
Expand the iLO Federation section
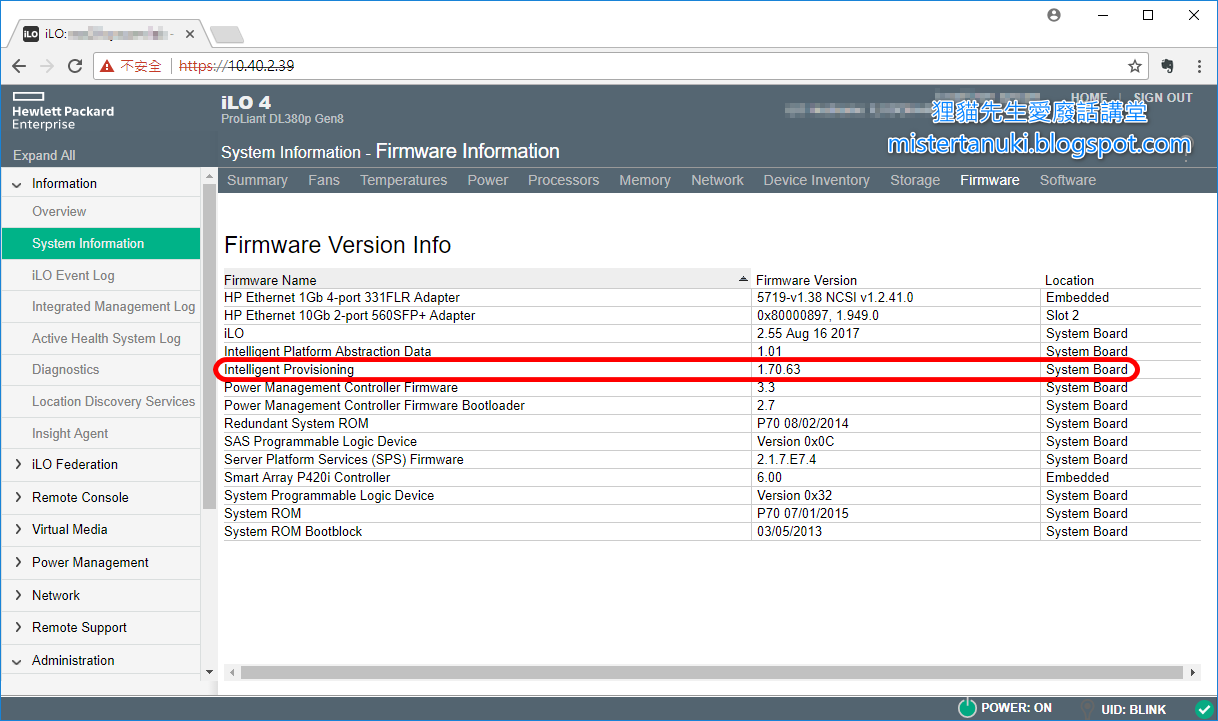pos(17,464)
